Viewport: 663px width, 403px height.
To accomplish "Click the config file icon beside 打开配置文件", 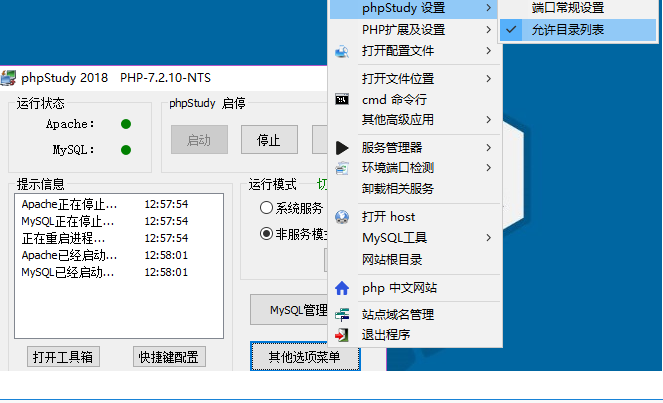I will [x=342, y=52].
